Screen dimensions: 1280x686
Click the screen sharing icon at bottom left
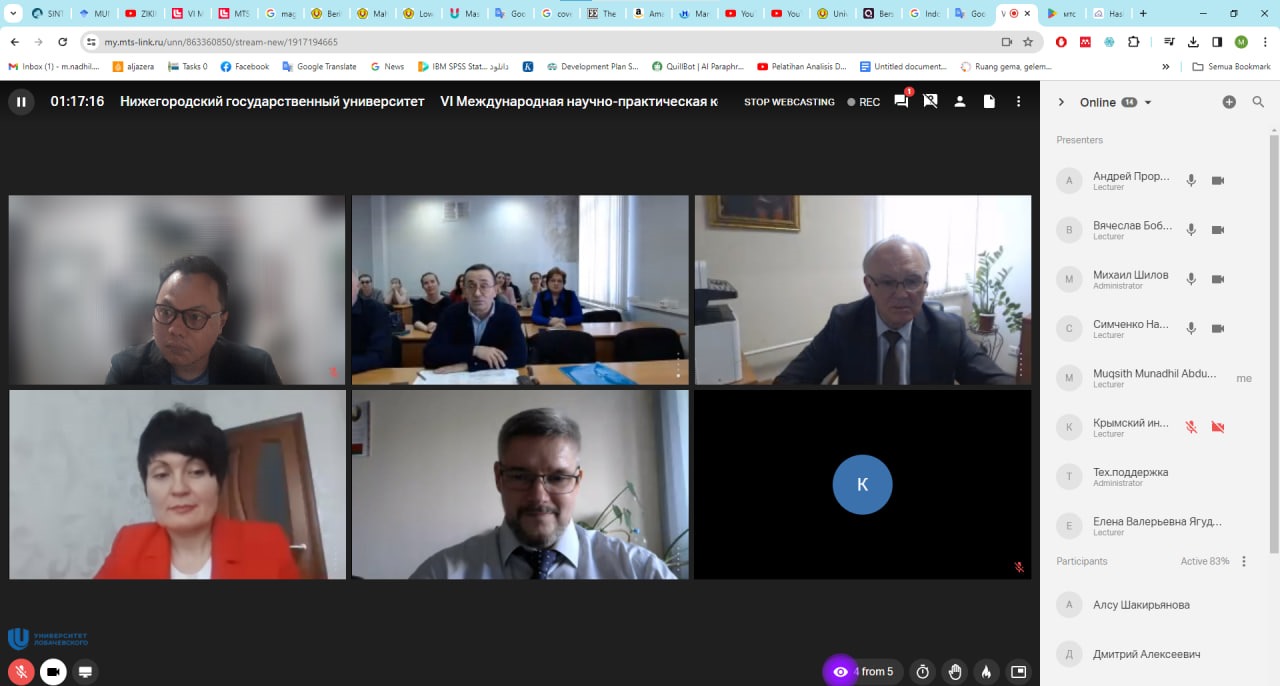click(85, 672)
